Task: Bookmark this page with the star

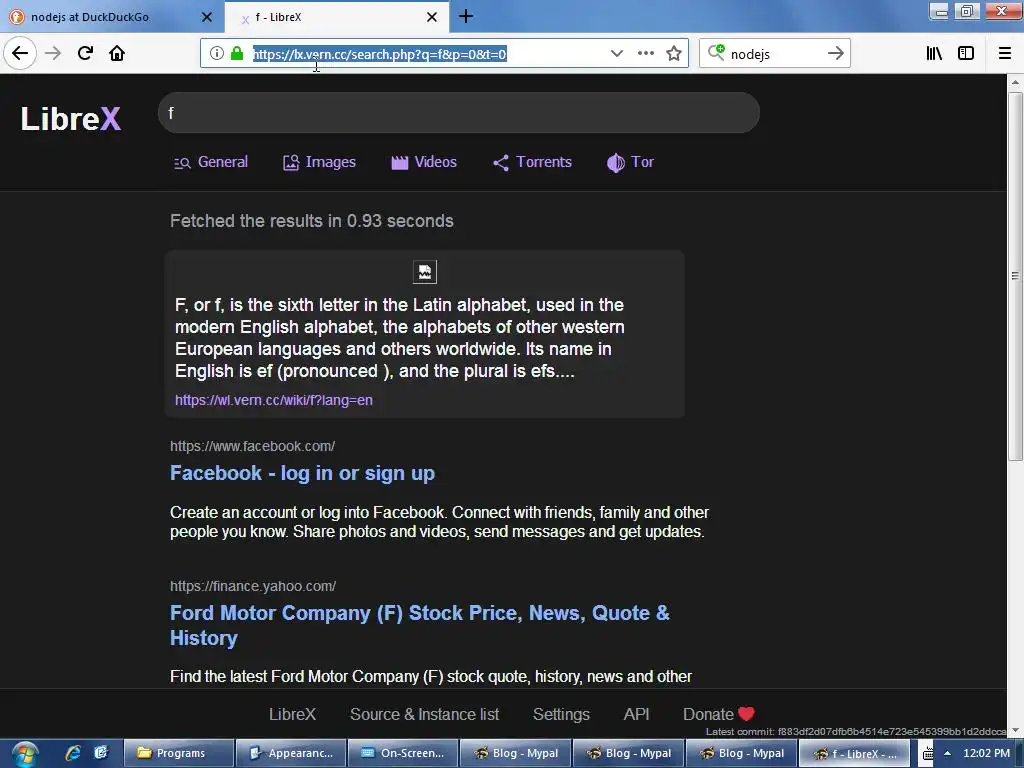Action: point(673,54)
